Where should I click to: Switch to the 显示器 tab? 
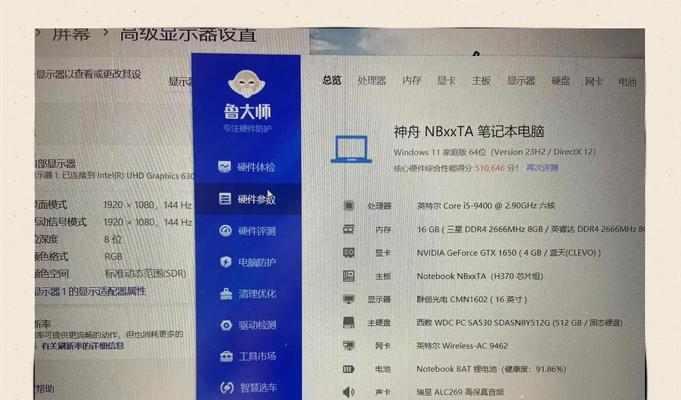click(521, 80)
